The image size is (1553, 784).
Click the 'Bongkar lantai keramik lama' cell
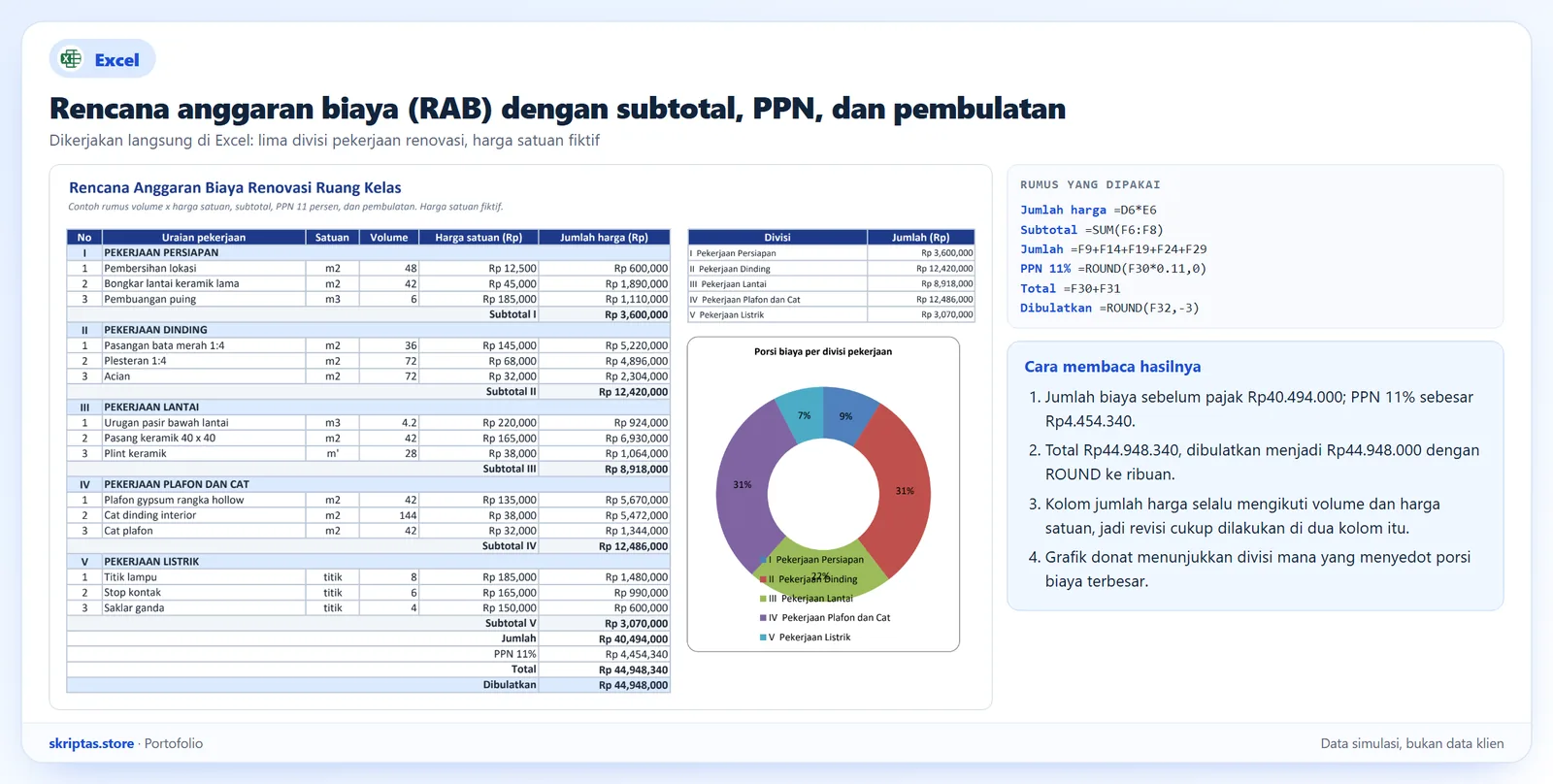(204, 283)
